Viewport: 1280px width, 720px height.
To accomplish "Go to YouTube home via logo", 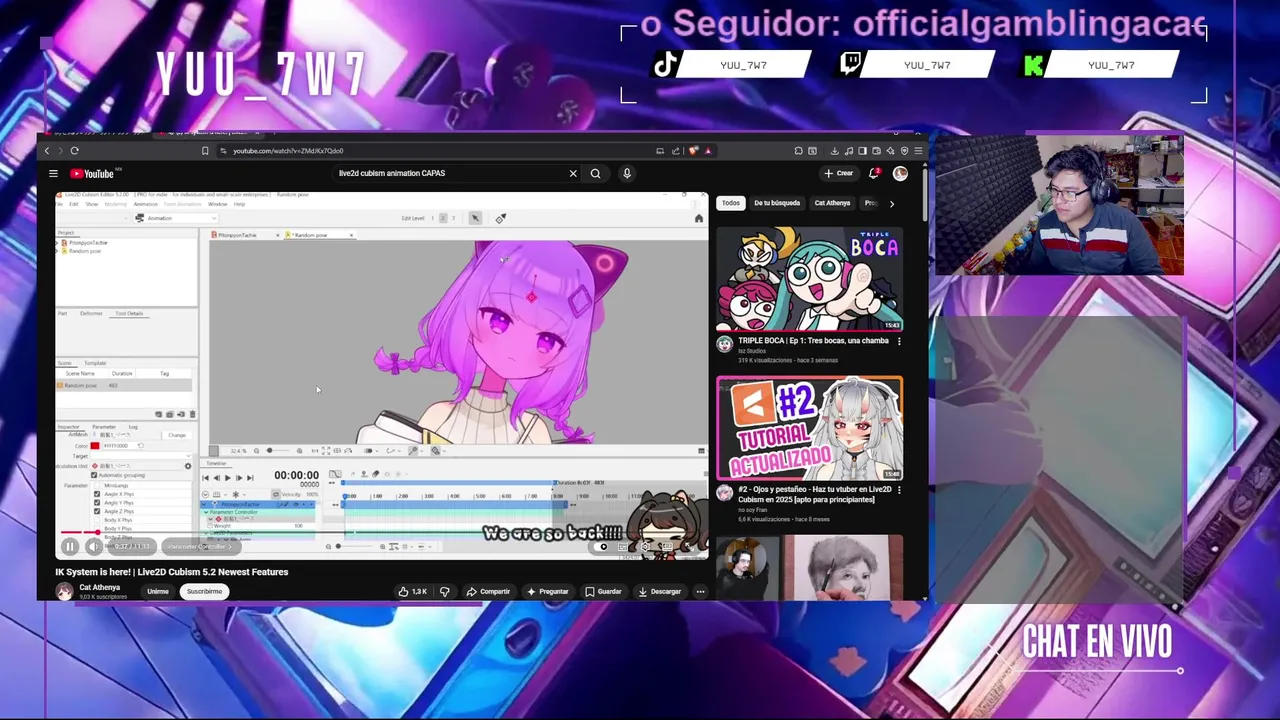I will [91, 174].
